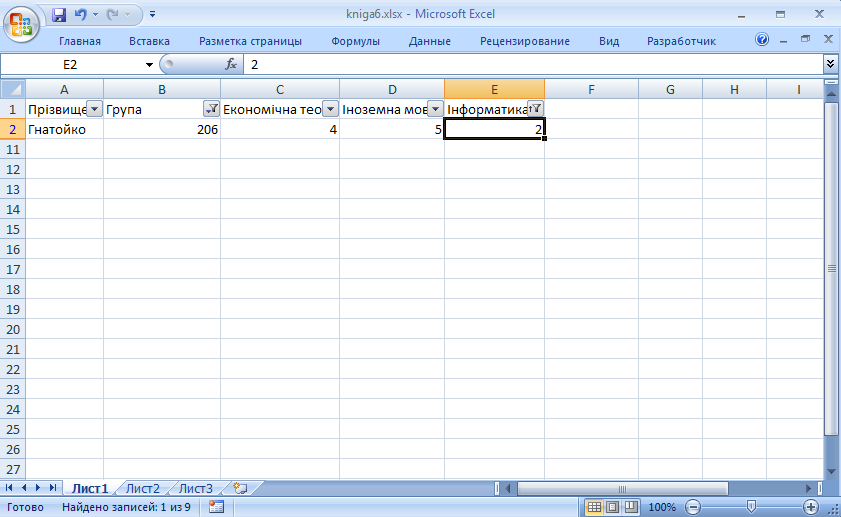This screenshot has height=517, width=841.
Task: Expand the formula bar
Action: tap(830, 64)
